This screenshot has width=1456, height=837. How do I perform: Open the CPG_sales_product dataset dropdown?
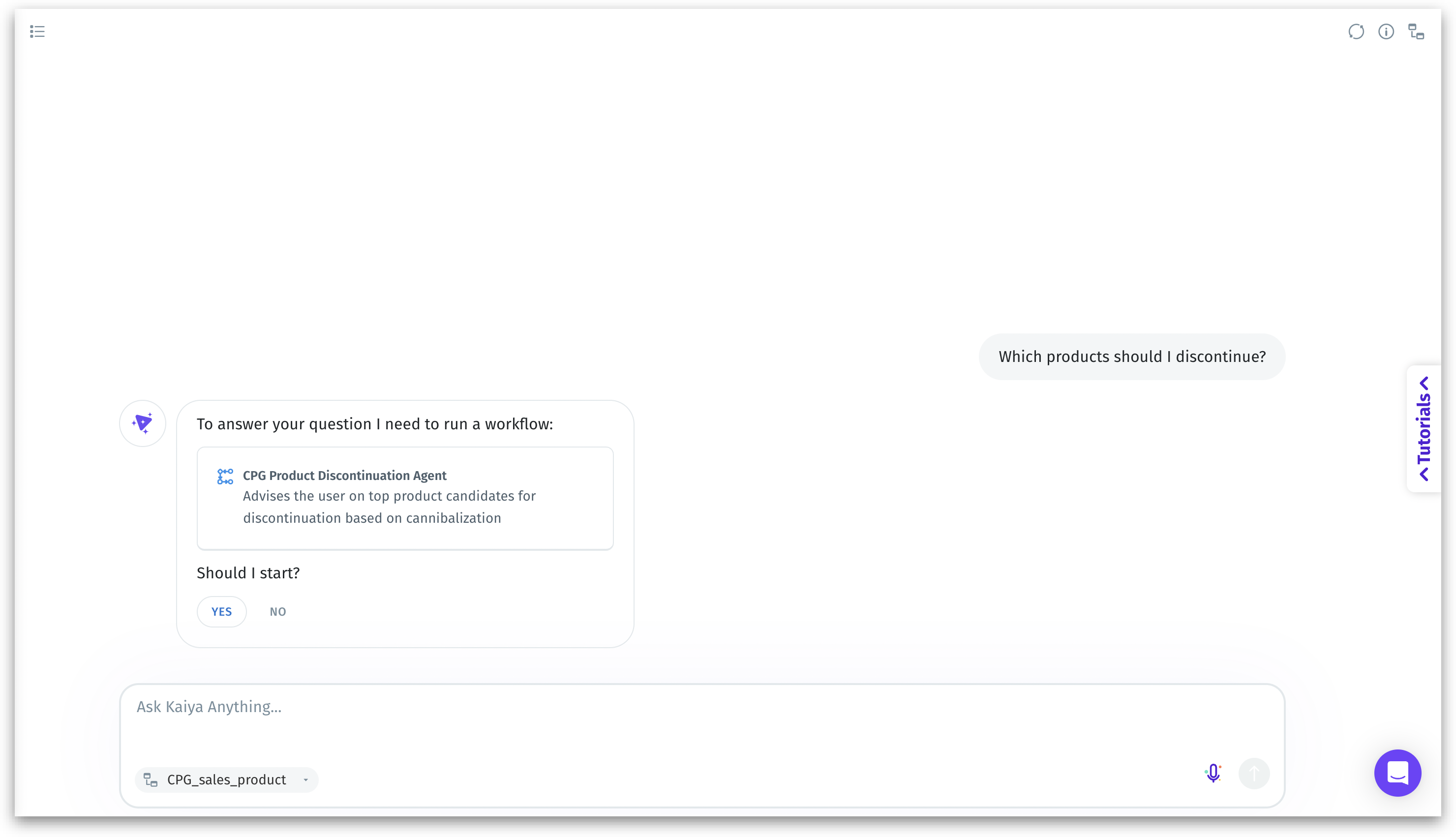[x=226, y=779]
